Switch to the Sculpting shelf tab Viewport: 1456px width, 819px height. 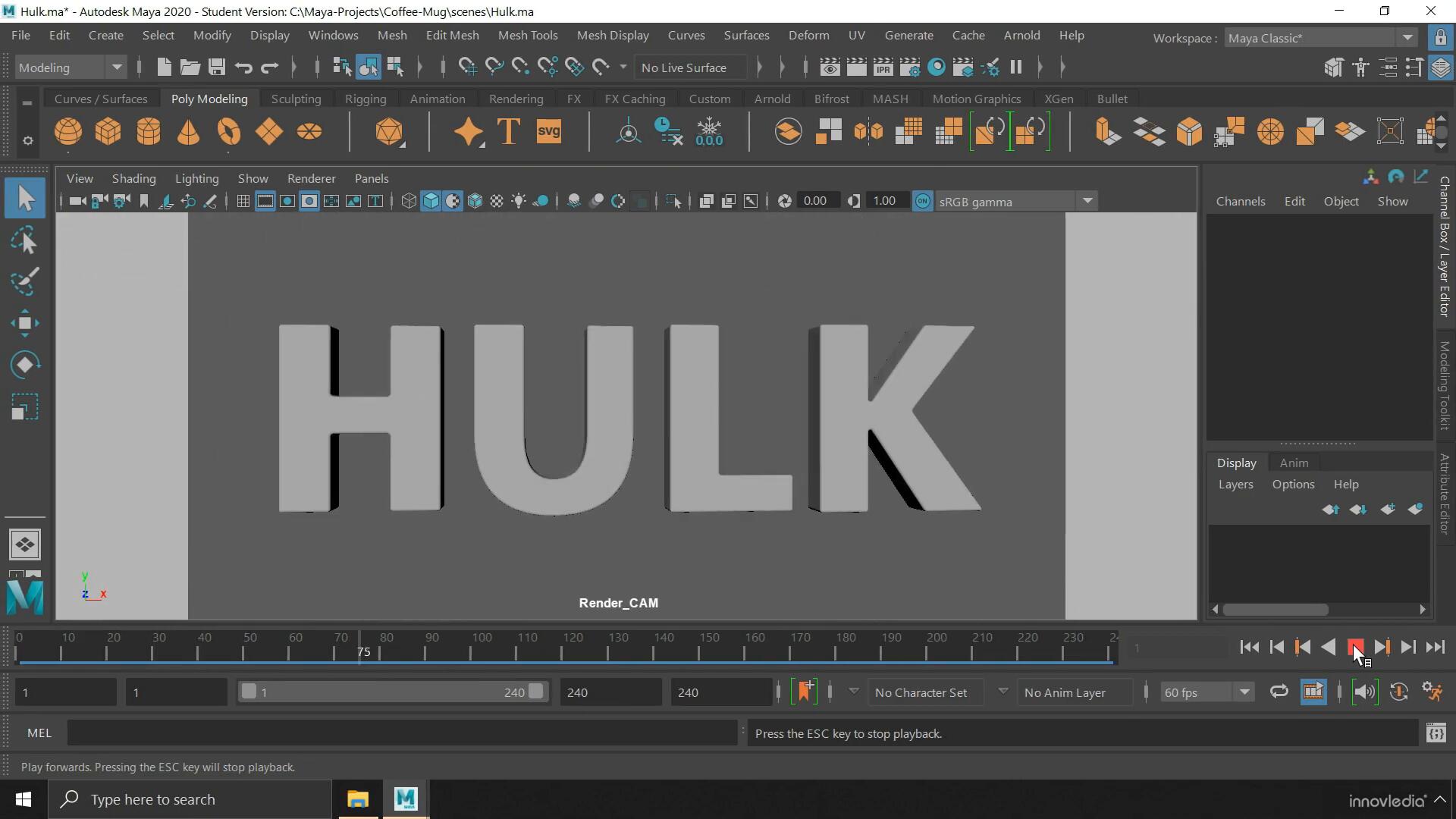tap(296, 99)
